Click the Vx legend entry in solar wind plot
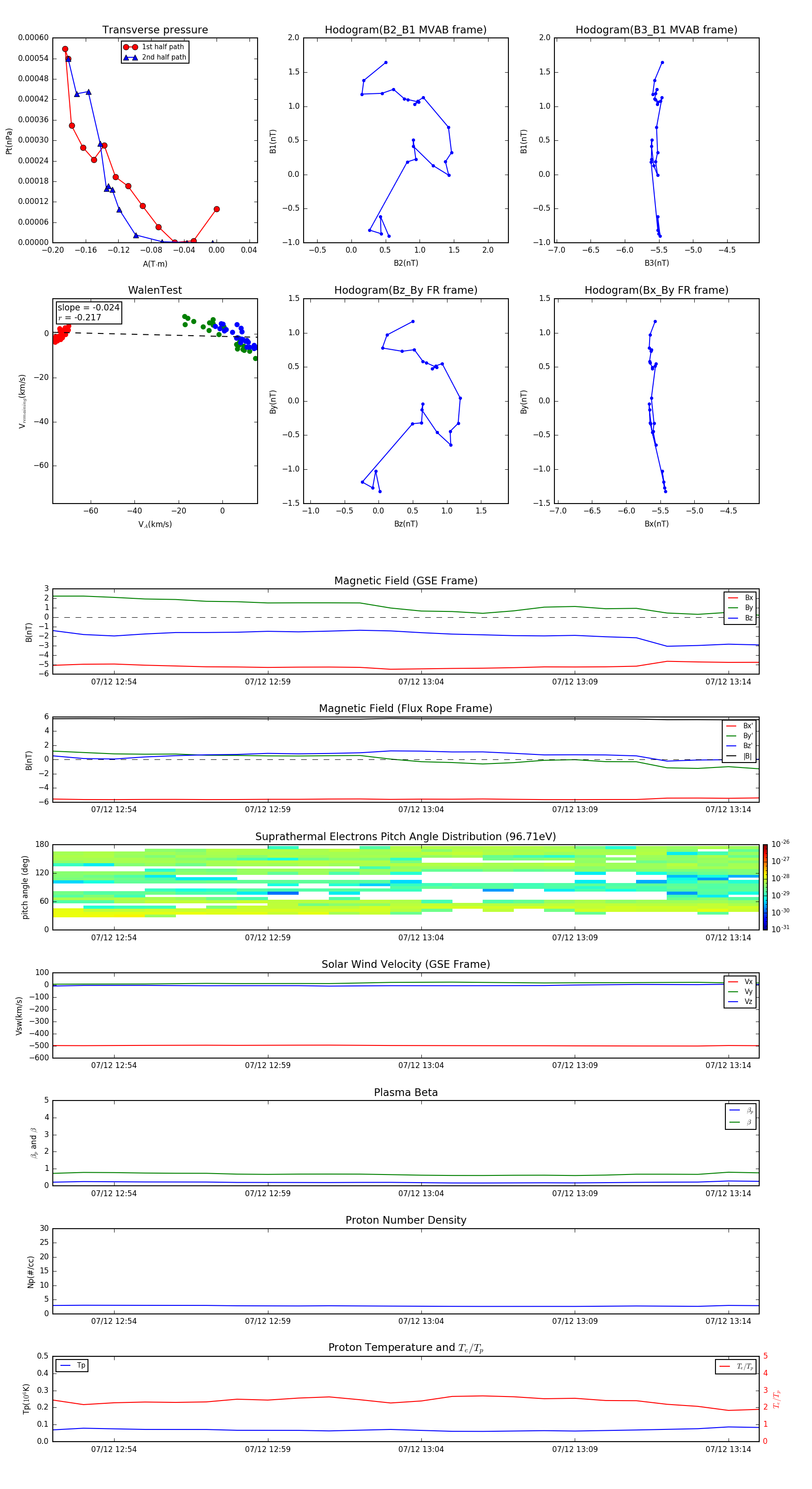812x1489 pixels. (x=740, y=981)
